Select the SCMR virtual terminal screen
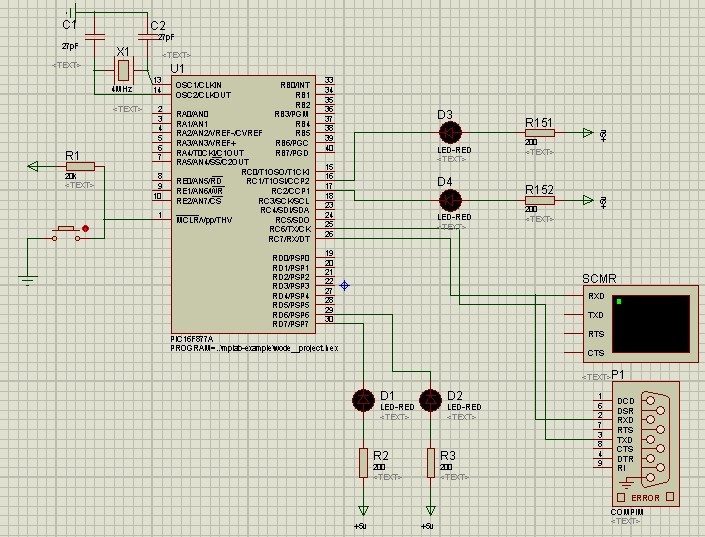Screen dimensions: 705x537 click(651, 324)
